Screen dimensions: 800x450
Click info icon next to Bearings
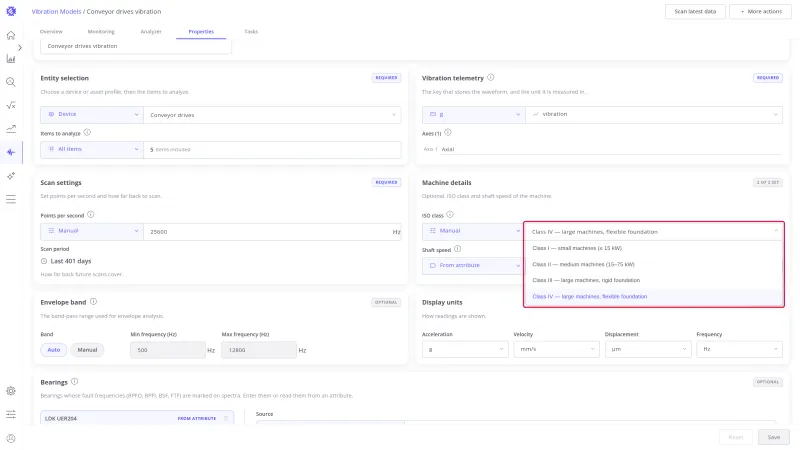pyautogui.click(x=74, y=382)
